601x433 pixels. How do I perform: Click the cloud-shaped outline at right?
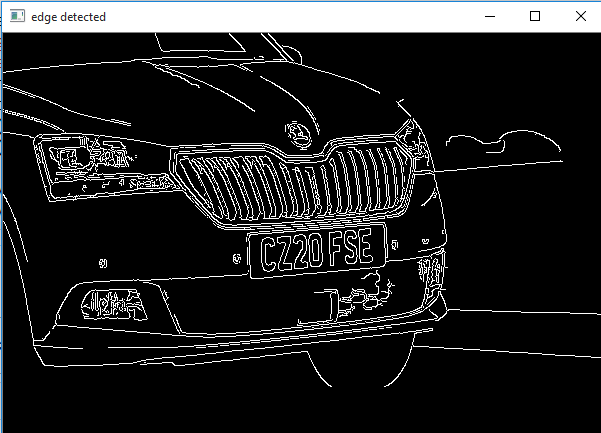point(503,142)
